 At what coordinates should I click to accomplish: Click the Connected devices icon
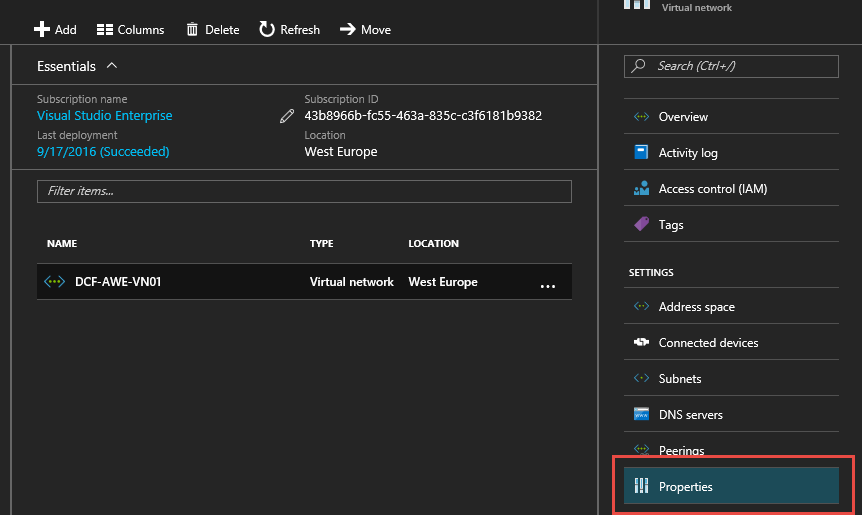coord(641,343)
